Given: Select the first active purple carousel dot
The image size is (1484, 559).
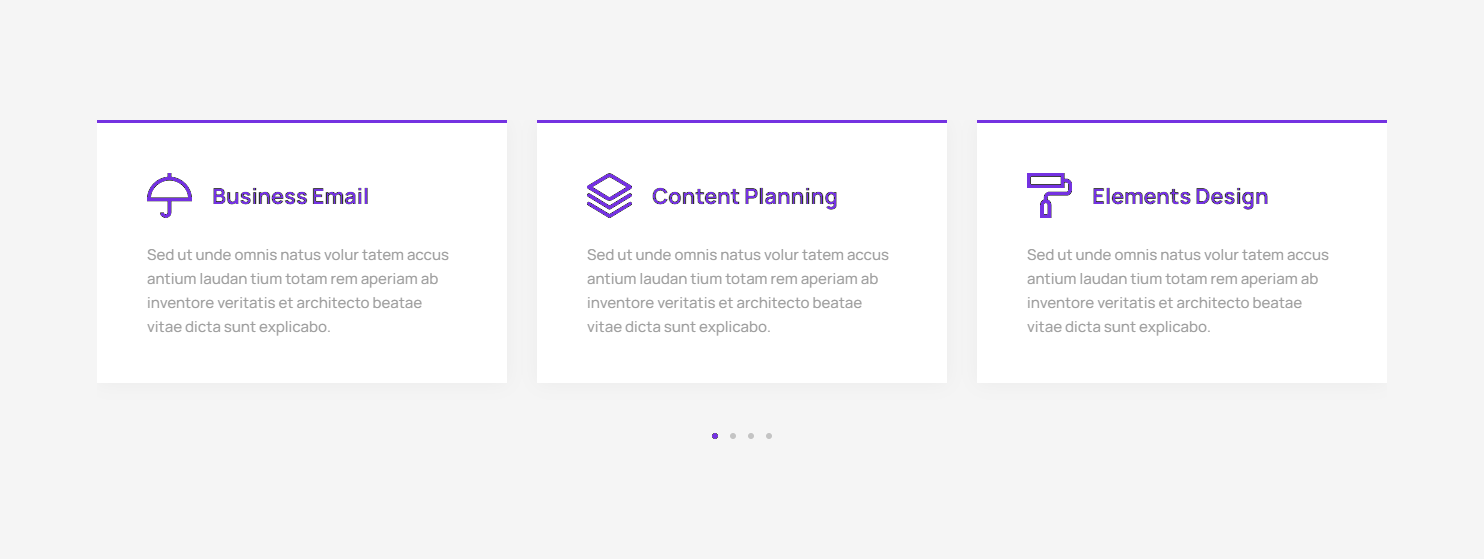Looking at the screenshot, I should click(715, 436).
